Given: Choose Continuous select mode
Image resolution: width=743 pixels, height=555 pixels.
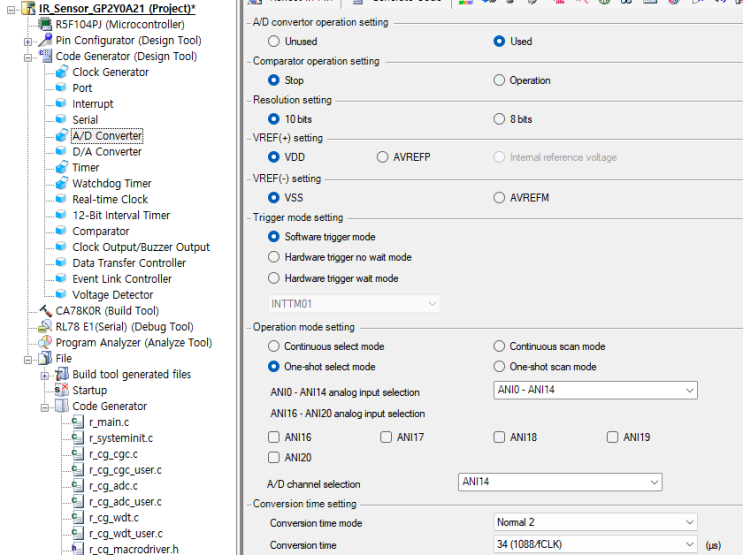Looking at the screenshot, I should 273,346.
